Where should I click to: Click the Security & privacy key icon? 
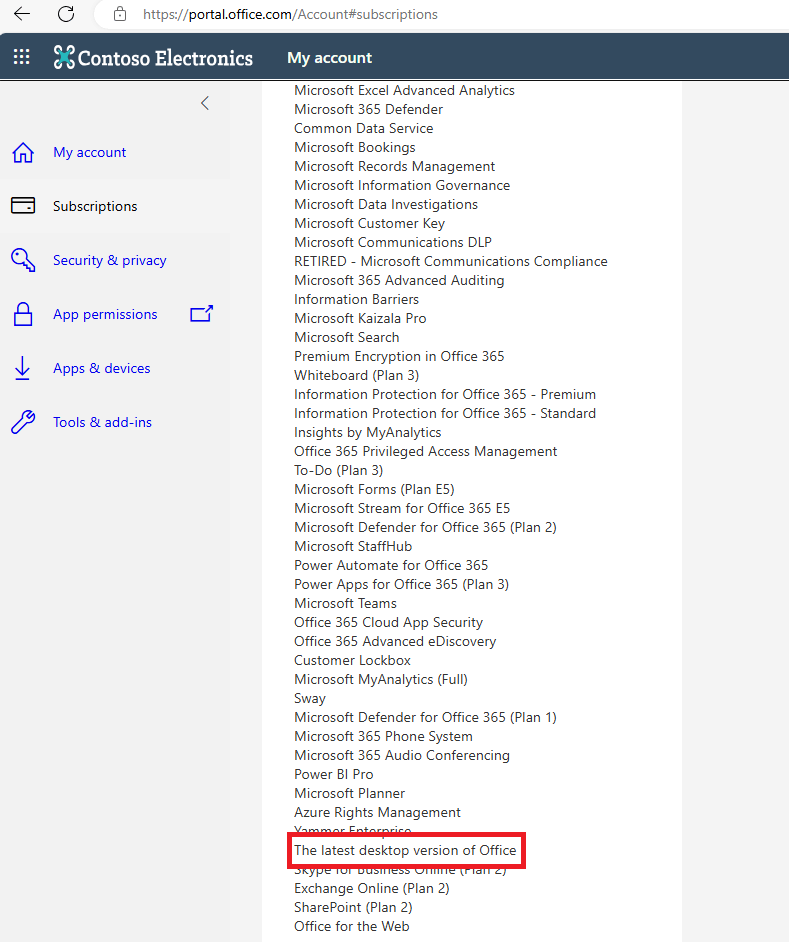[x=23, y=260]
